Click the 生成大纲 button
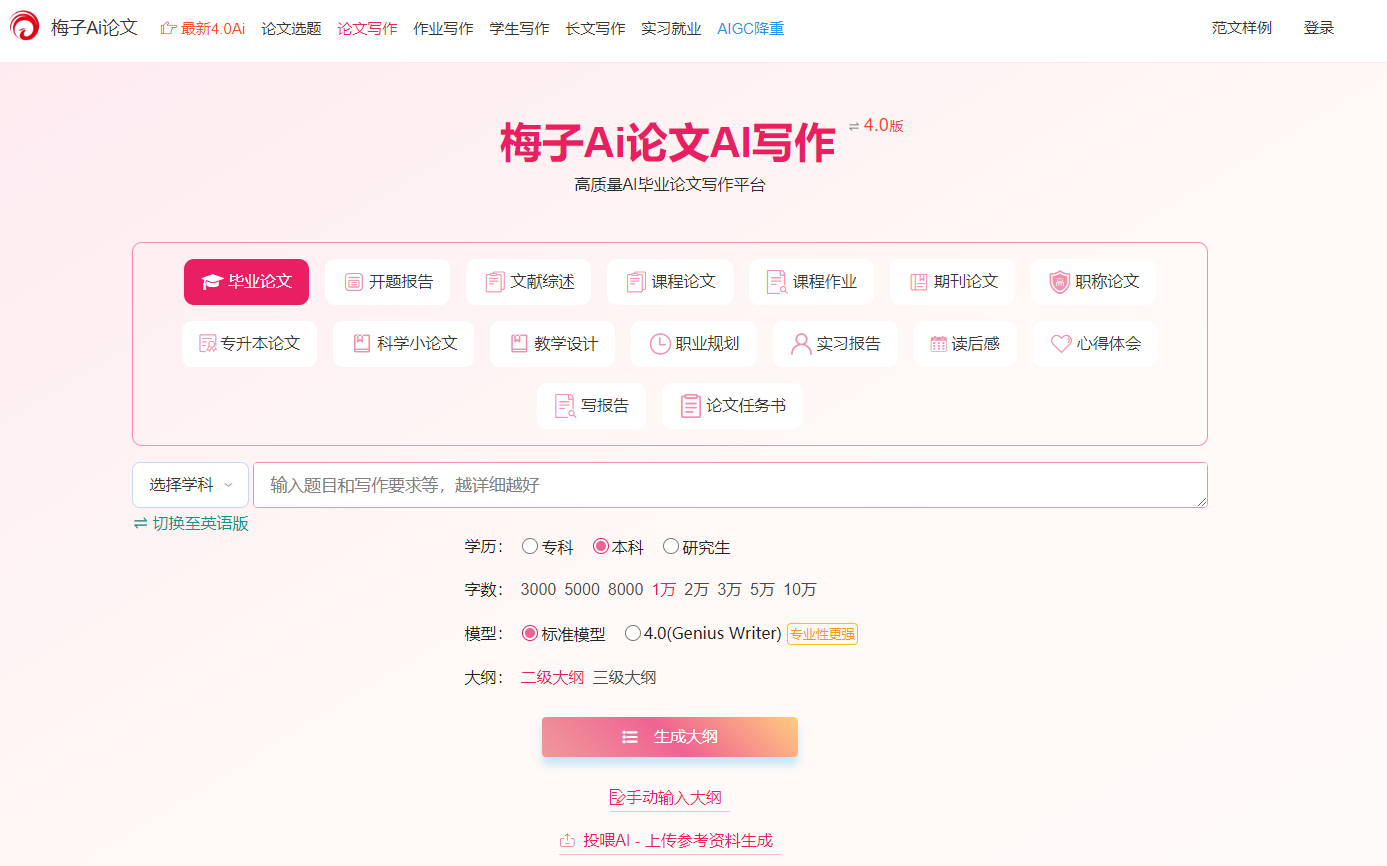 click(670, 737)
